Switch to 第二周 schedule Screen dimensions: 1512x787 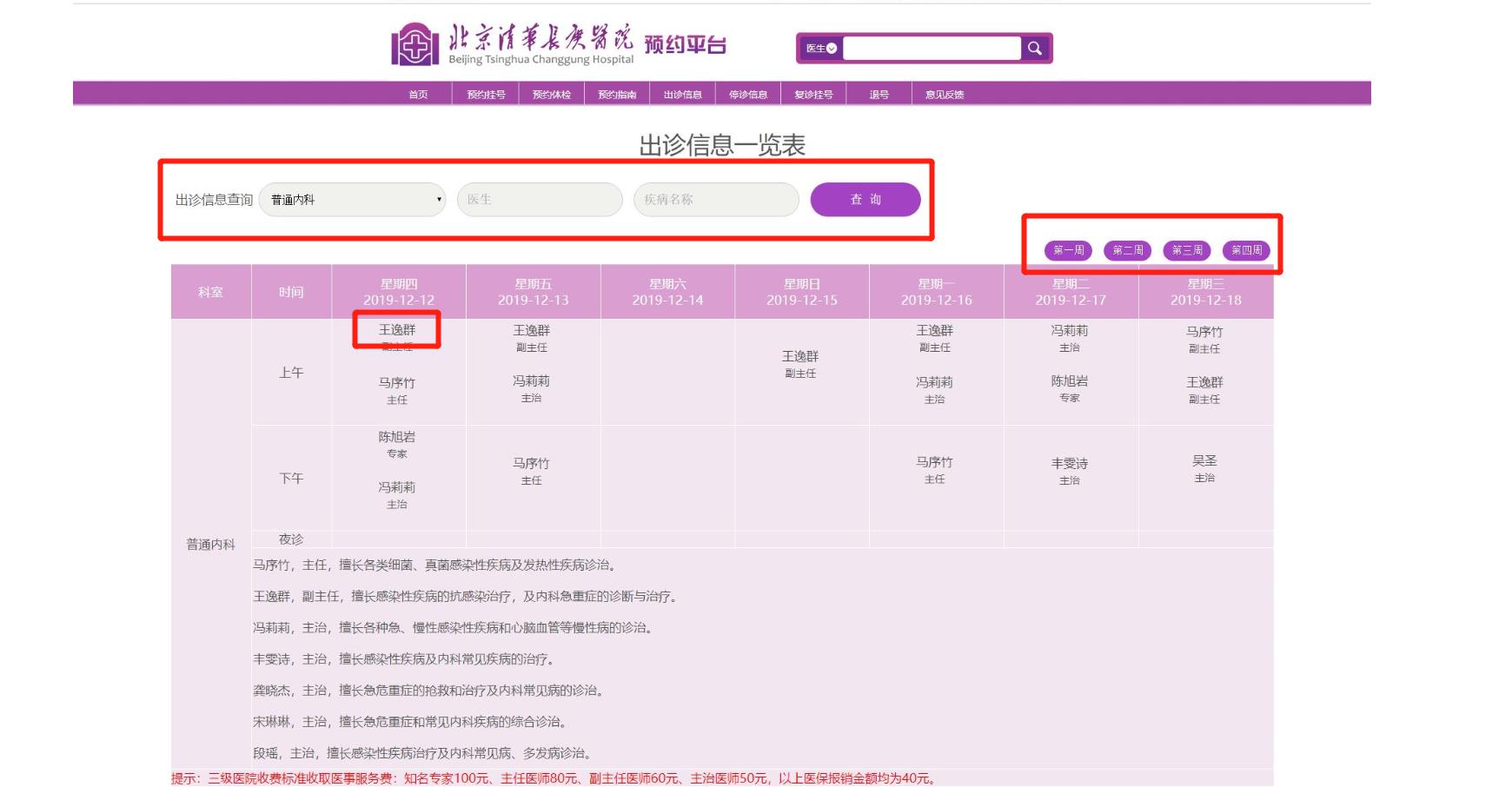(x=1127, y=250)
